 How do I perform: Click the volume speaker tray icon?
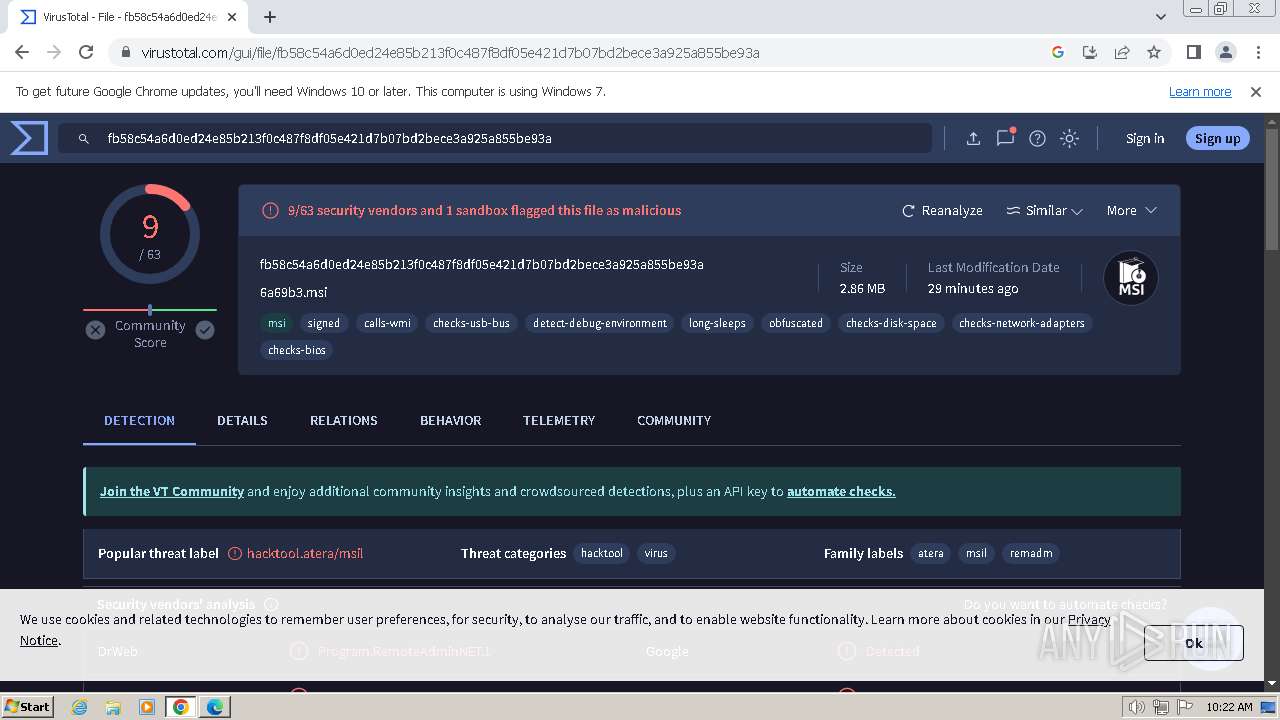tap(1137, 707)
